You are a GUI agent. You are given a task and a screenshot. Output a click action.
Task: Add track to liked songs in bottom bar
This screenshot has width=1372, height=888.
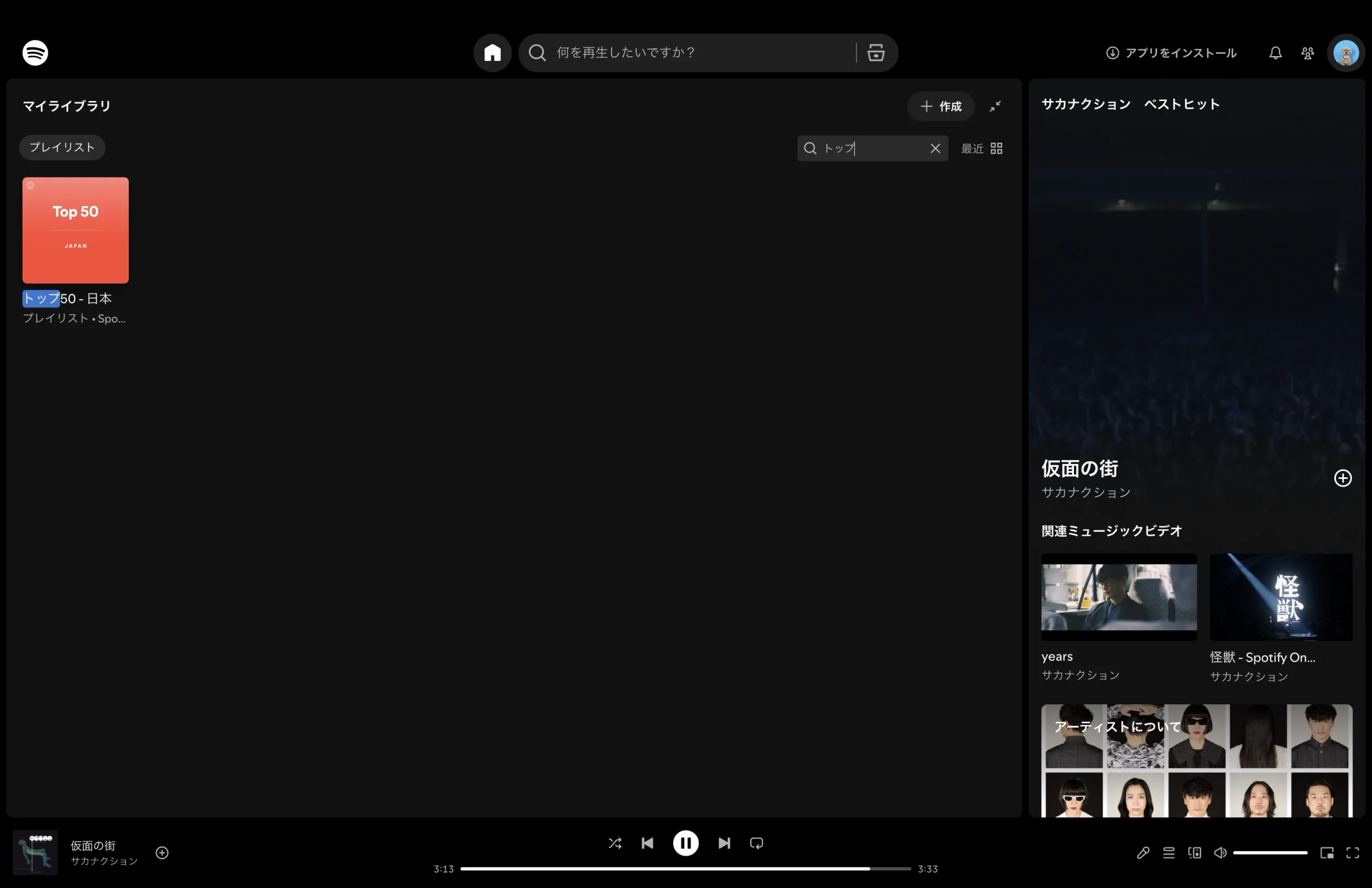pyautogui.click(x=162, y=852)
